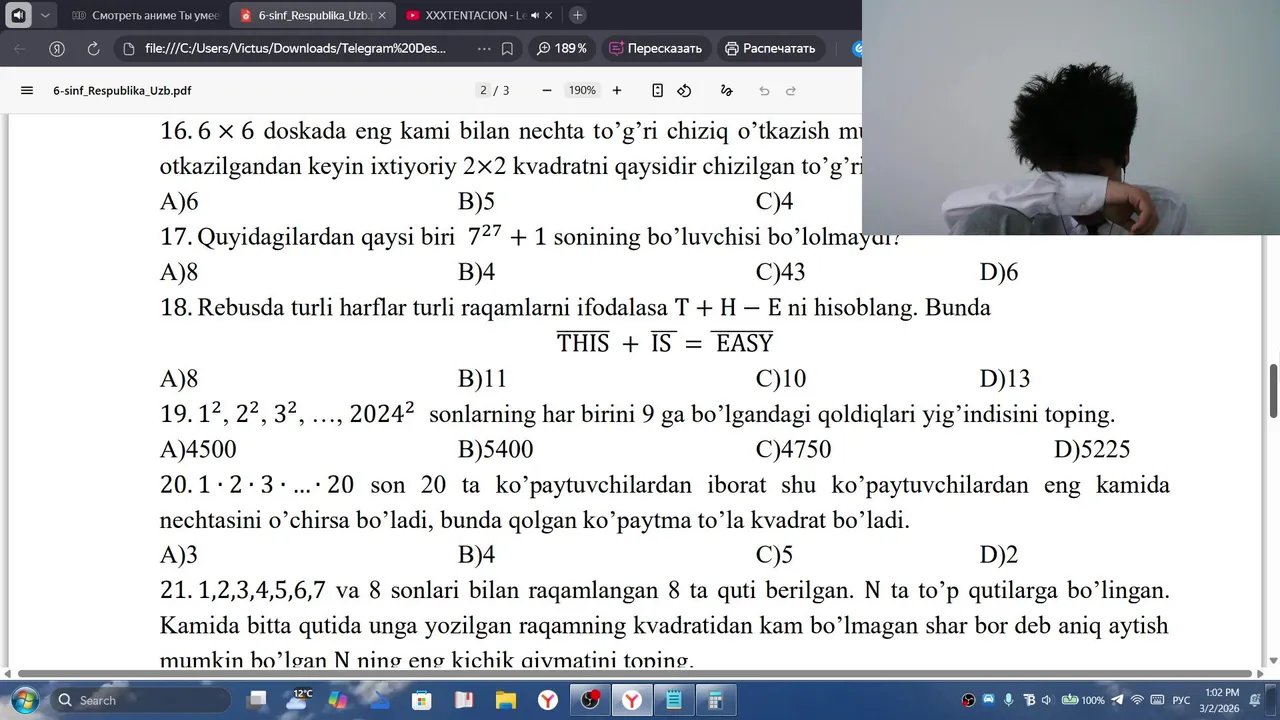This screenshot has height=720, width=1280.
Task: Expand the tab list dropdown arrow
Action: pyautogui.click(x=45, y=15)
